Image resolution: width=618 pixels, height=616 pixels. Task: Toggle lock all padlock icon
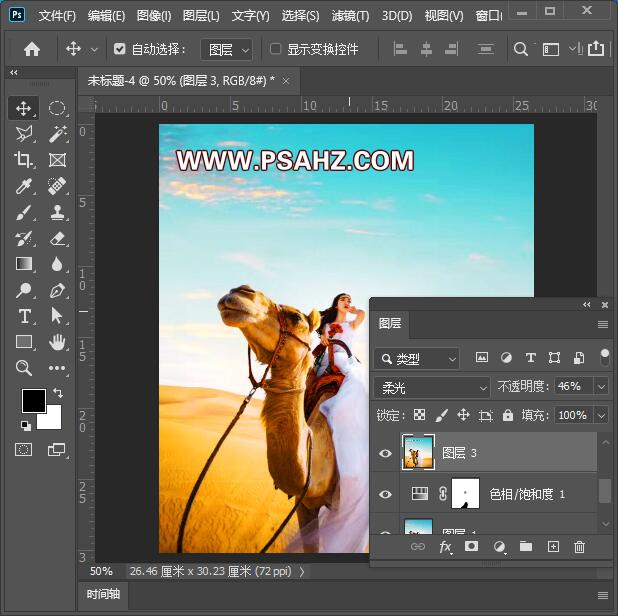pyautogui.click(x=508, y=415)
